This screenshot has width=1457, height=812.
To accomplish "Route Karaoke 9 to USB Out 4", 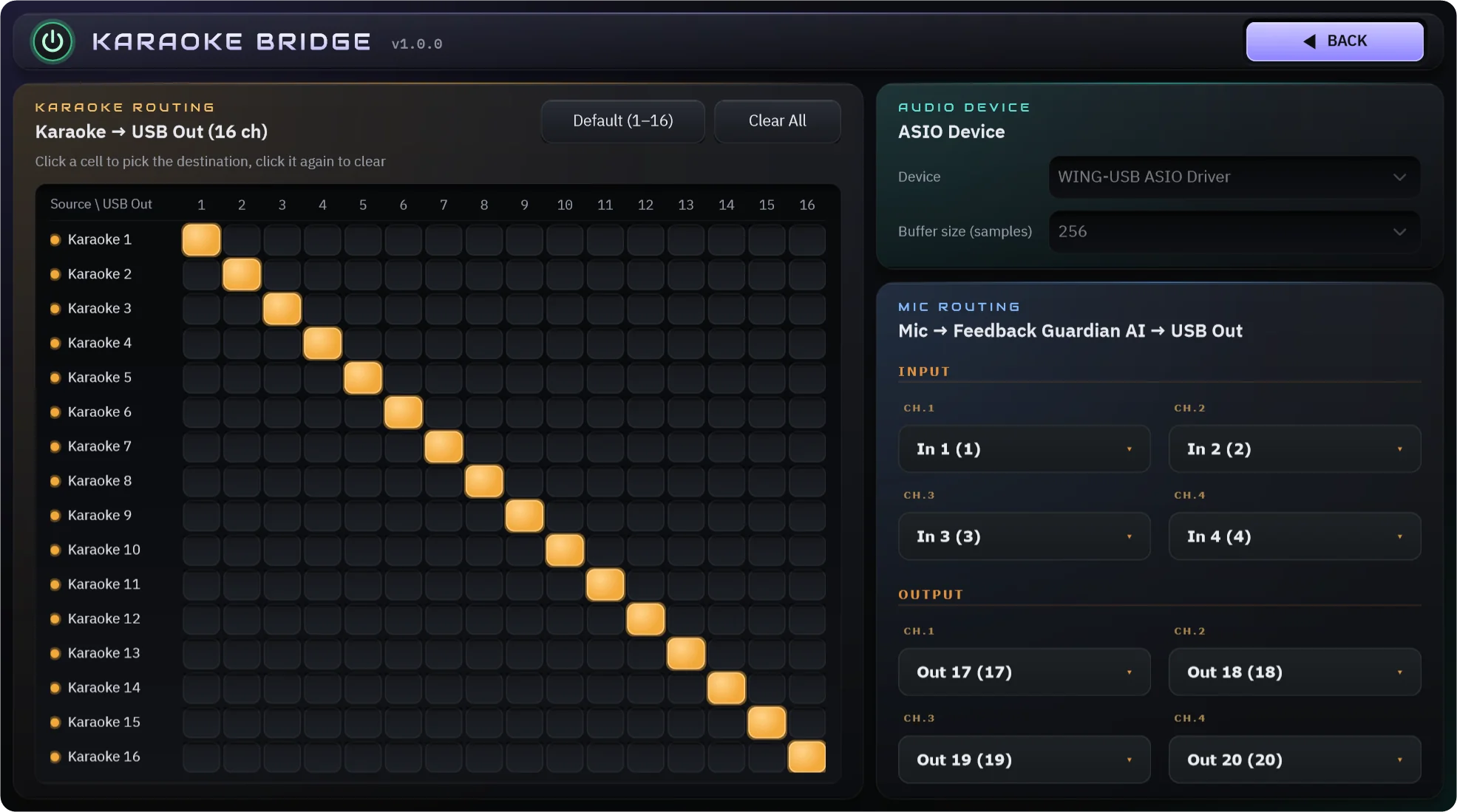I will [322, 516].
